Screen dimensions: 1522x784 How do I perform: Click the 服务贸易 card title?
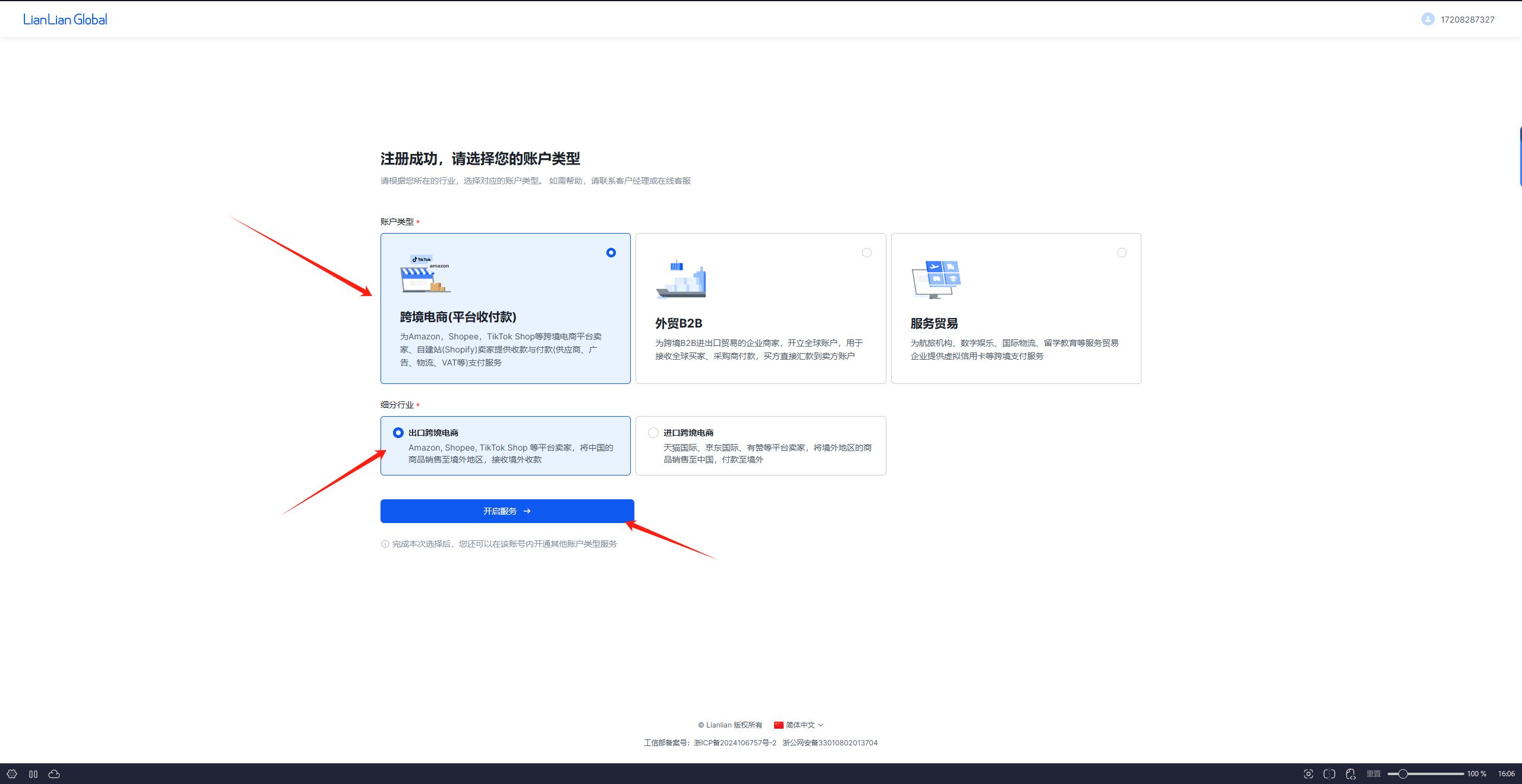coord(934,323)
